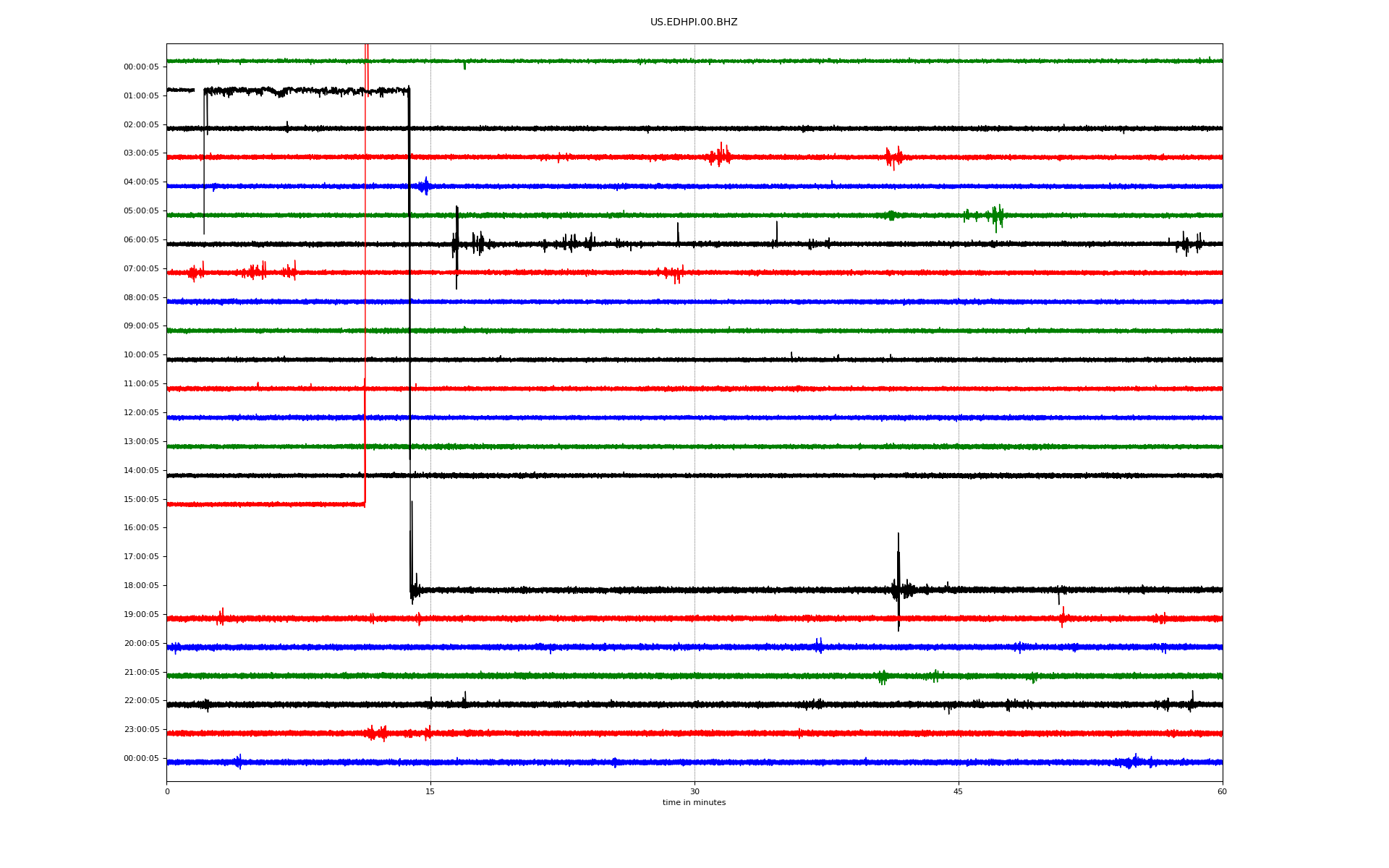The image size is (1389, 868).
Task: Click the x-axis tick label 60
Action: pos(1222,791)
